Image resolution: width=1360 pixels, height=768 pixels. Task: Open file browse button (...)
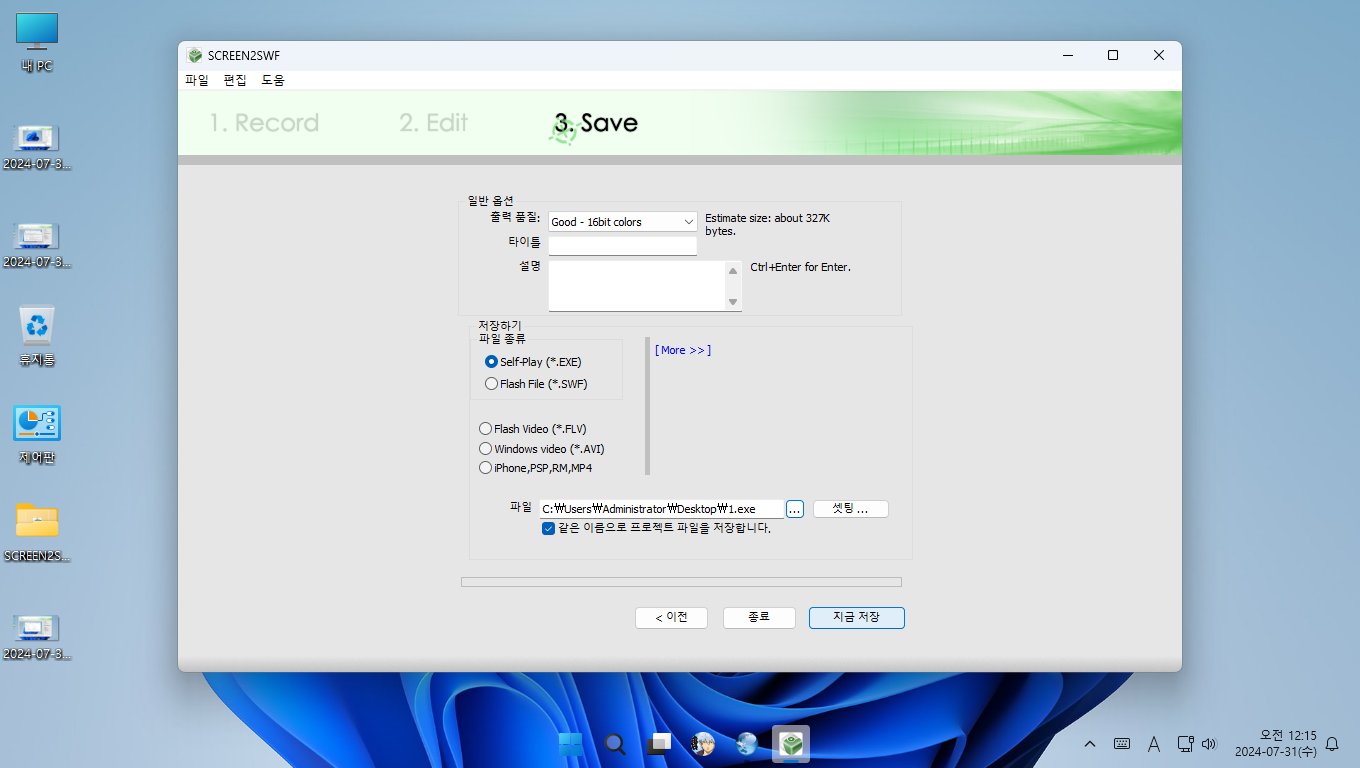tap(795, 509)
